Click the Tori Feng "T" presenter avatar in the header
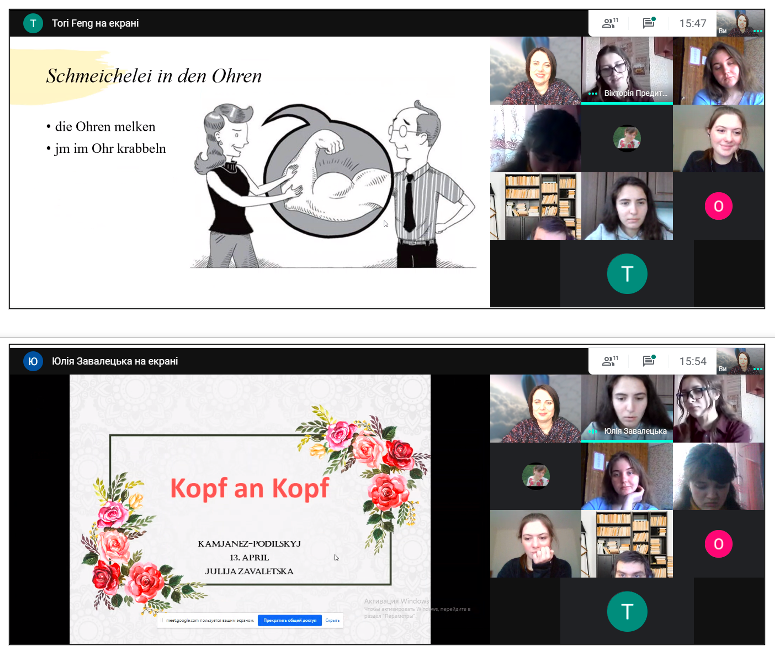 33,23
